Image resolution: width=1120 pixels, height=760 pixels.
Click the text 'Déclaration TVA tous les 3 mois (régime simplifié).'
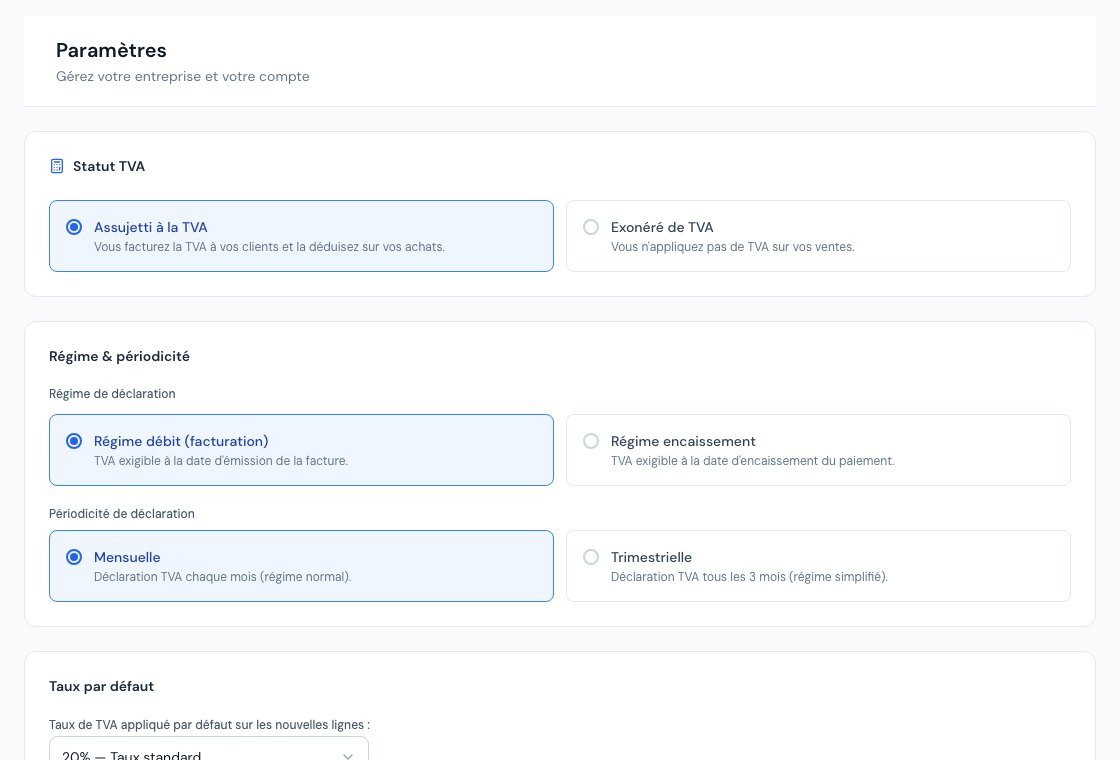(x=749, y=577)
